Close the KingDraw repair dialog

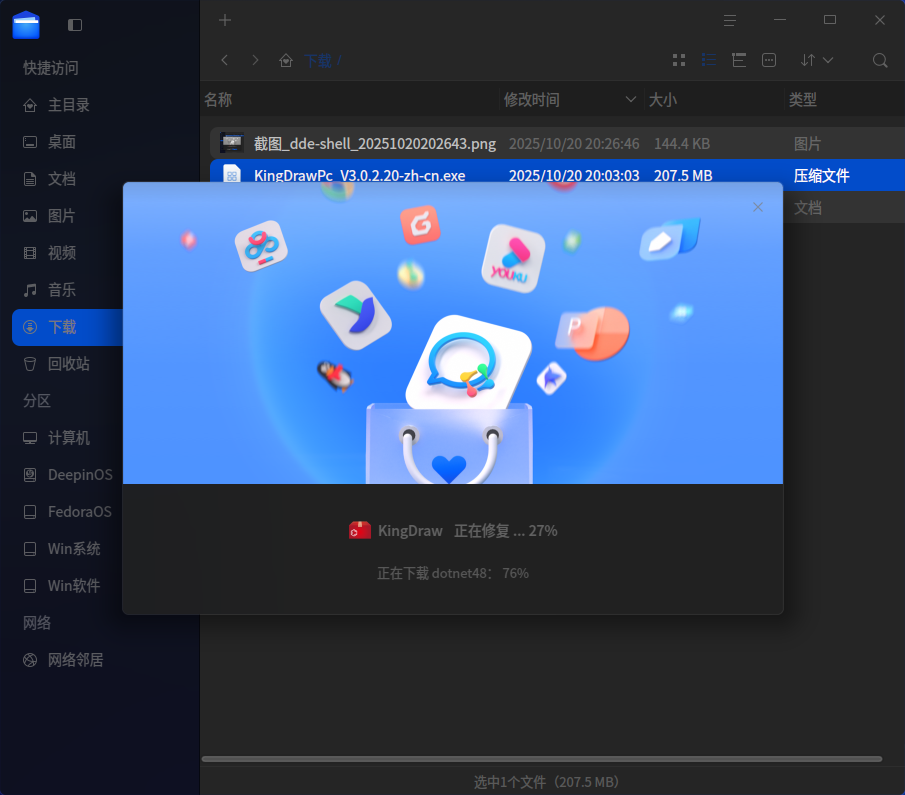tap(758, 207)
